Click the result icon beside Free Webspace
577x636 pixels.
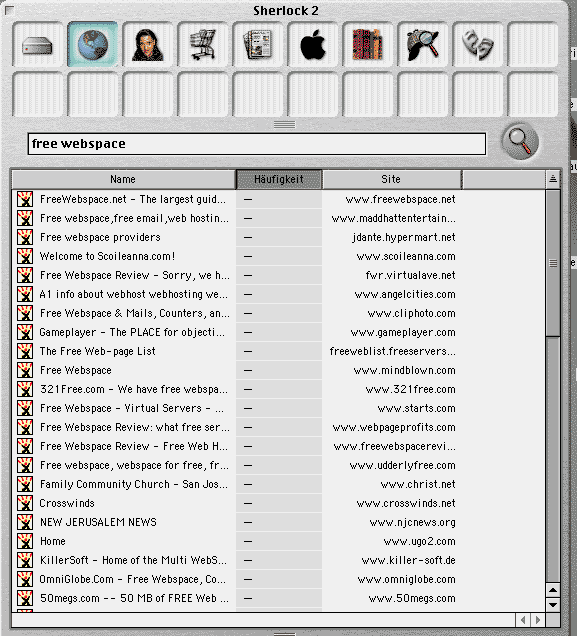pos(25,370)
